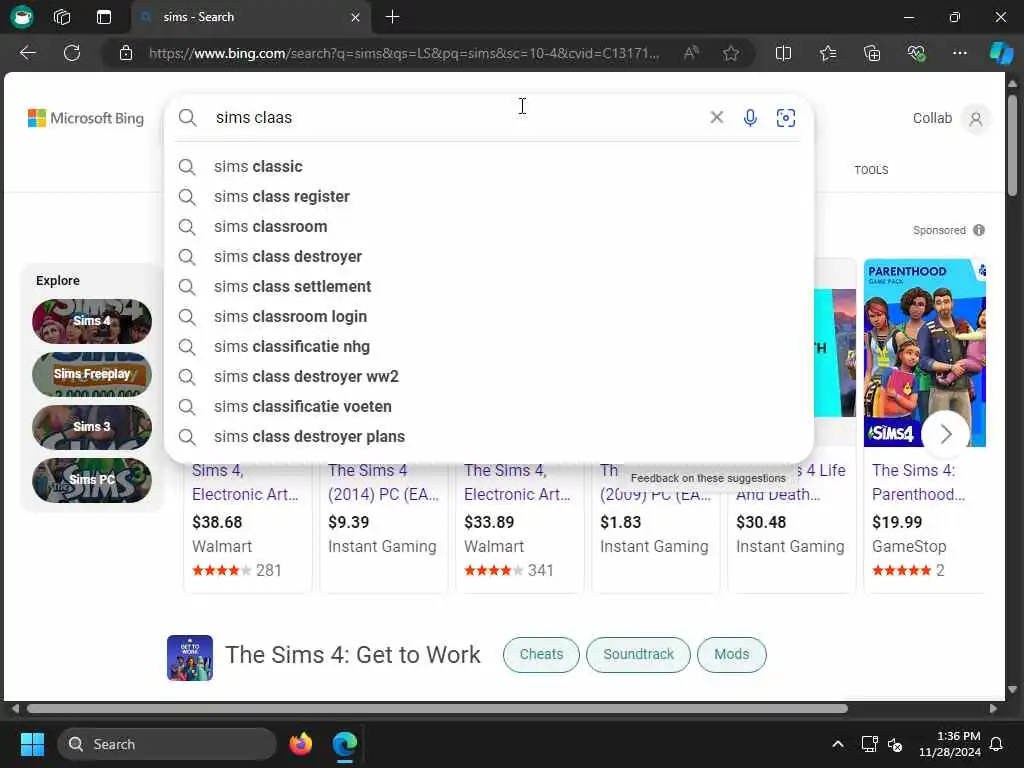Open the Sims 4 Explore thumbnail
This screenshot has width=1024, height=768.
[92, 321]
